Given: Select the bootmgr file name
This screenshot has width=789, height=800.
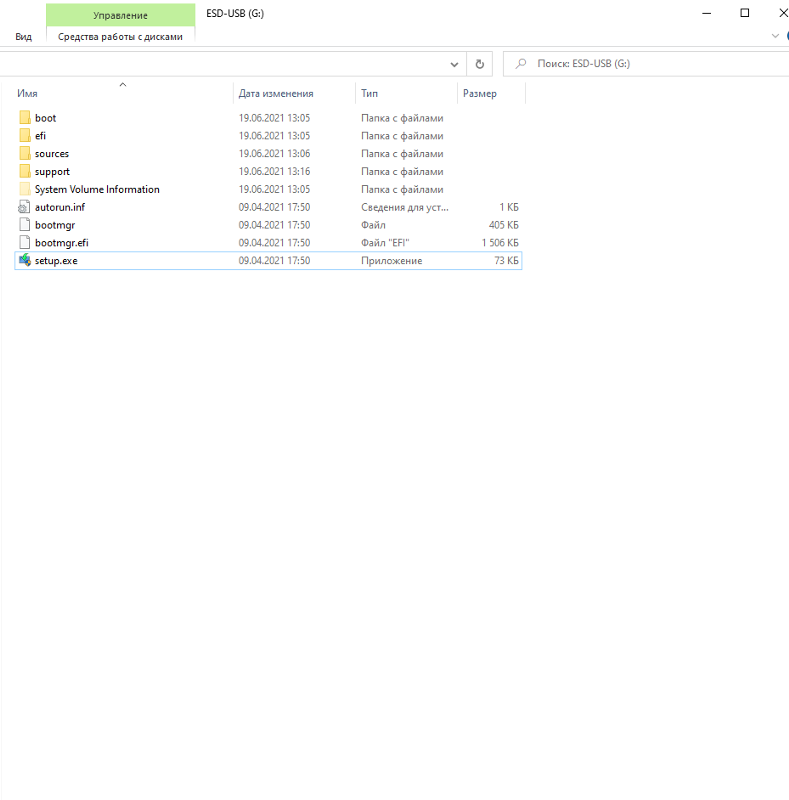Looking at the screenshot, I should point(55,225).
